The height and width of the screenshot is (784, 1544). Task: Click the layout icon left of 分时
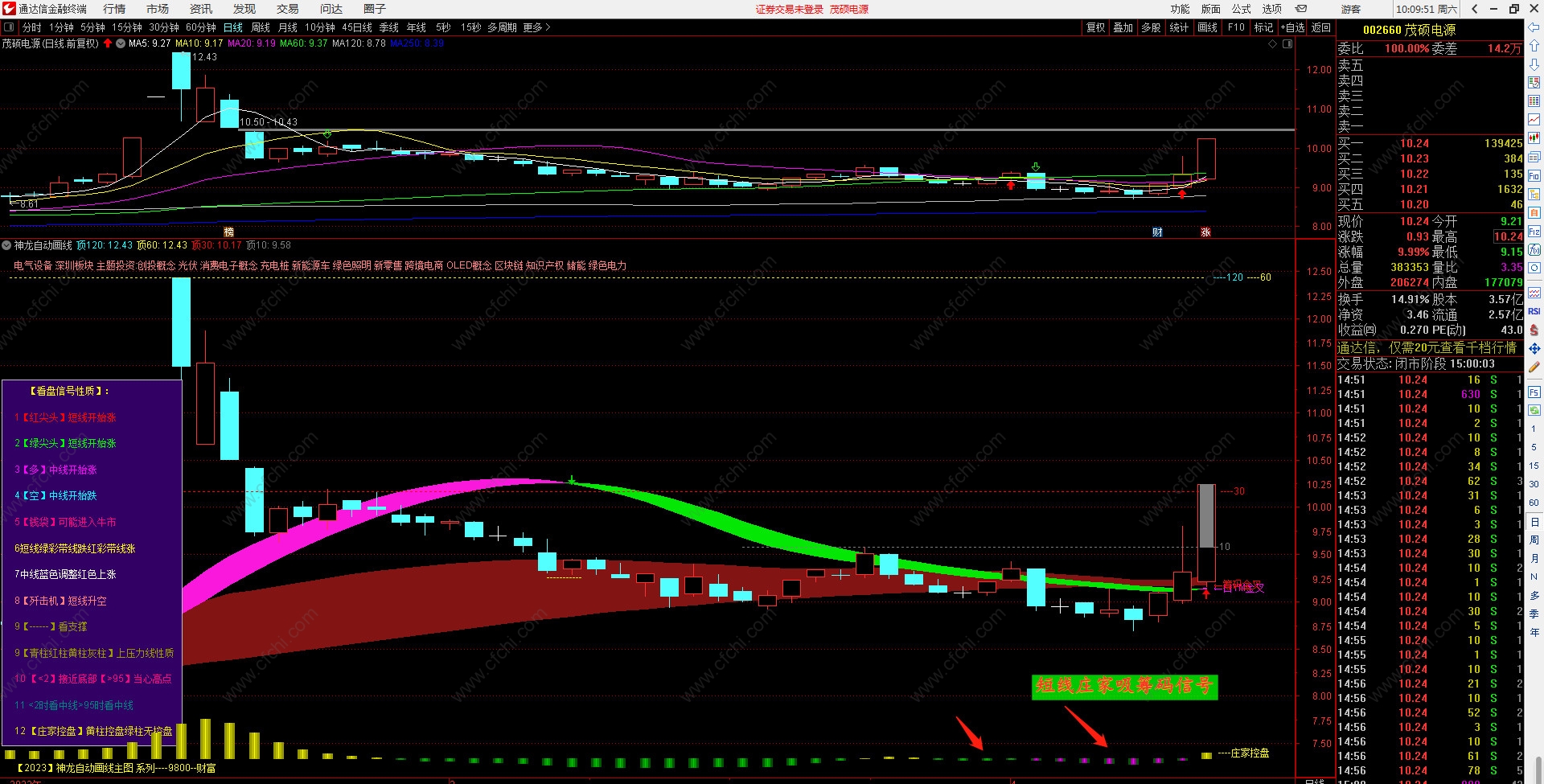tap(9, 27)
